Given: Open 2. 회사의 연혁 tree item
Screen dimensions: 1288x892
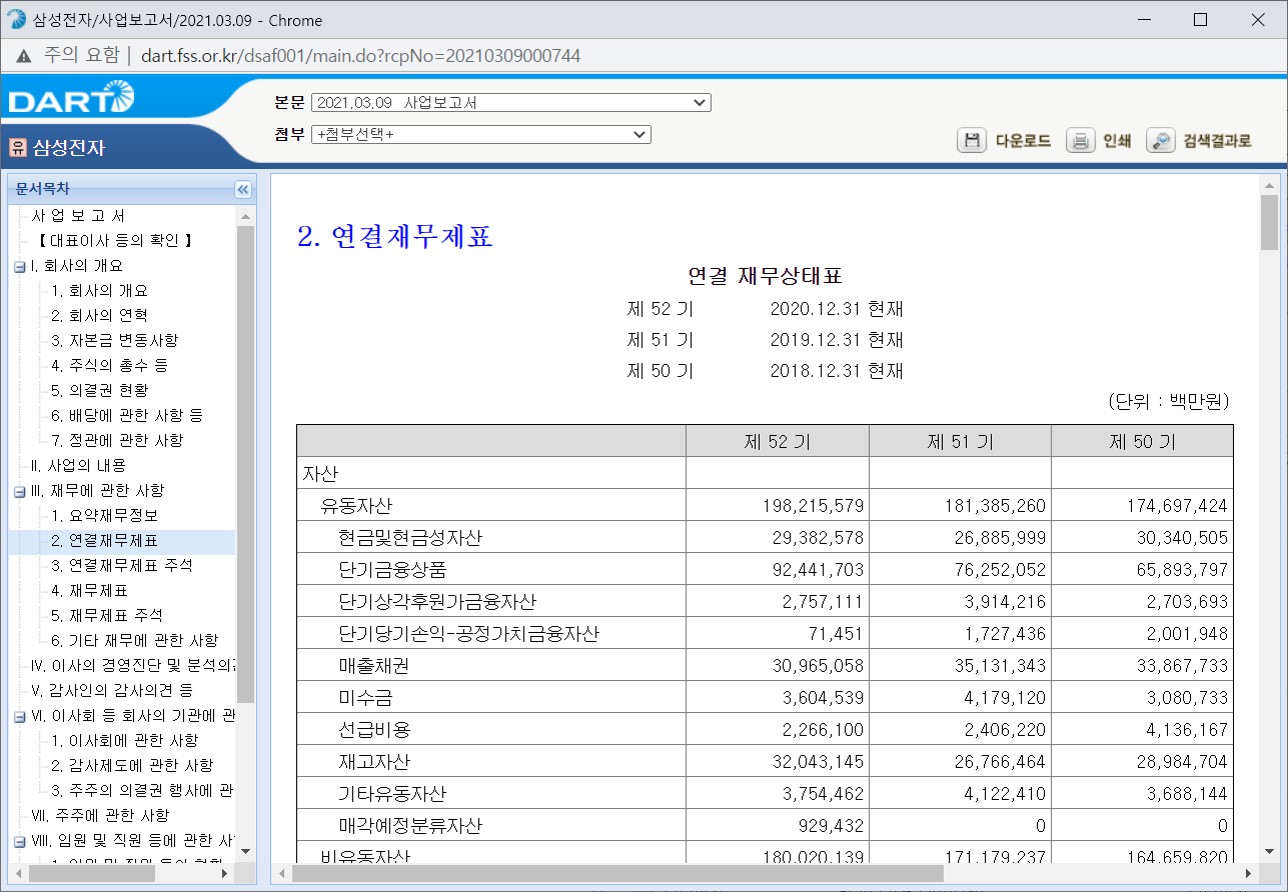Looking at the screenshot, I should (99, 316).
